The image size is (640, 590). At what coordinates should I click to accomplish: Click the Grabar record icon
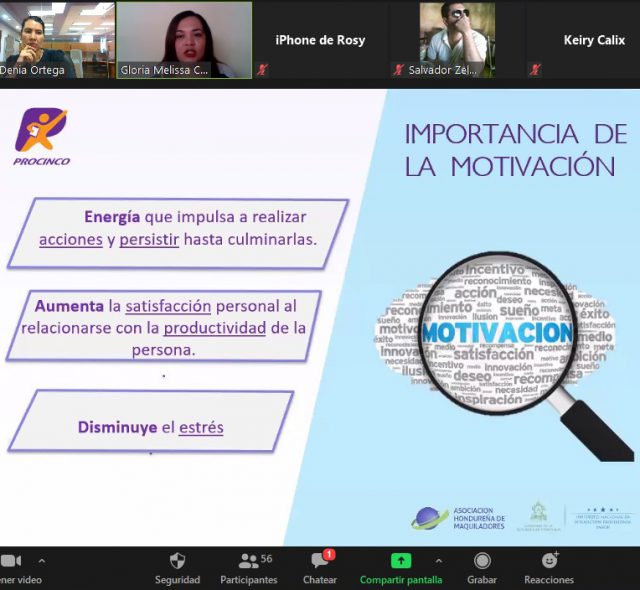pos(482,561)
